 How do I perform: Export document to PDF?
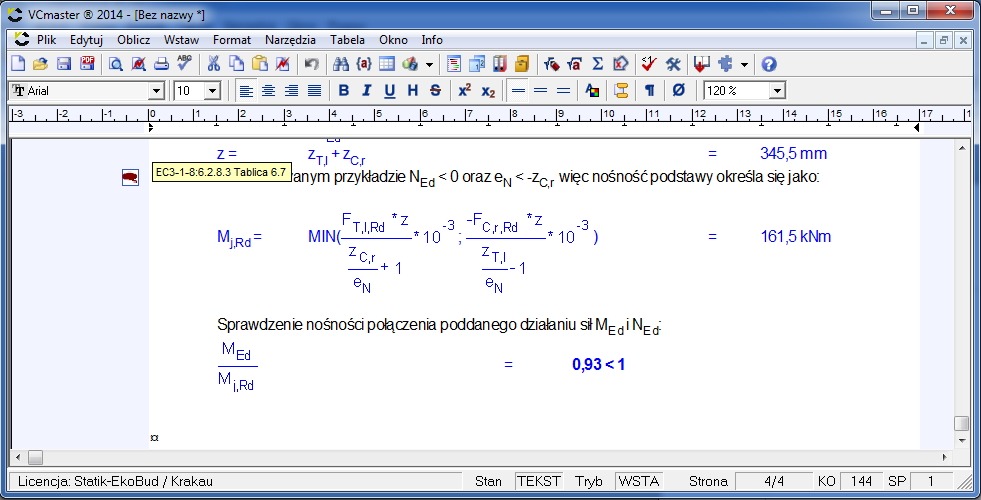(x=86, y=64)
